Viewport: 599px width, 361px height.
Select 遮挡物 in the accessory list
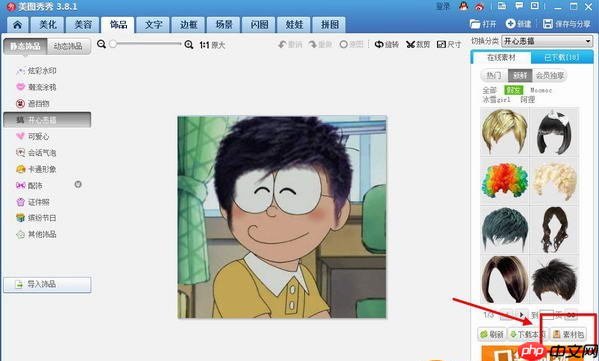[x=33, y=104]
